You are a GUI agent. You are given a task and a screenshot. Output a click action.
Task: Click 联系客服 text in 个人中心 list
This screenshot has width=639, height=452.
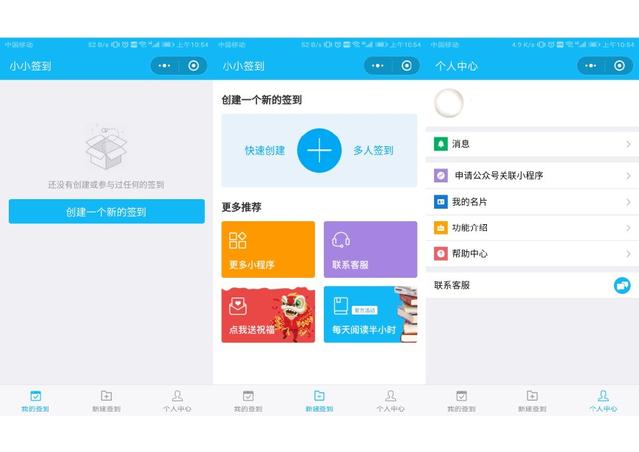(x=452, y=285)
